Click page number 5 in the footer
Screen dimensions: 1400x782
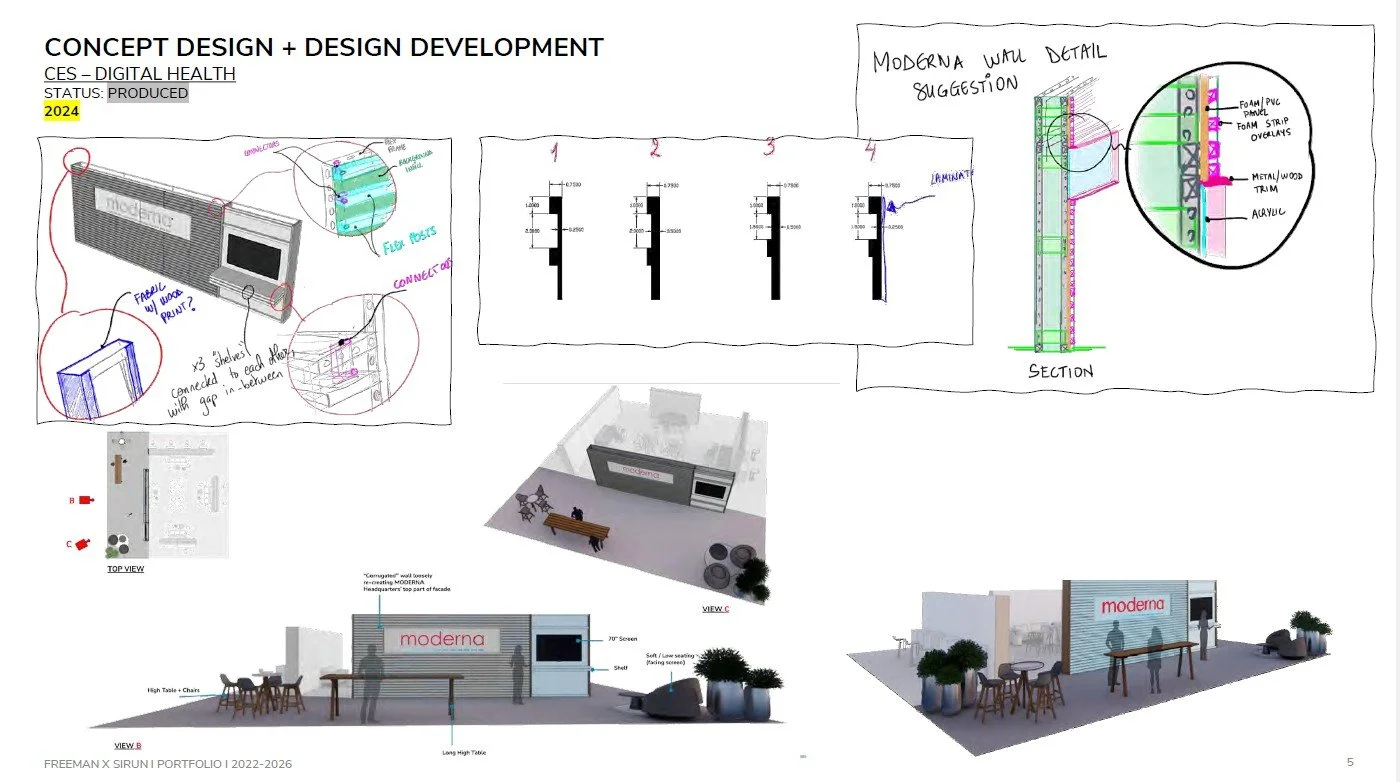(x=1350, y=763)
